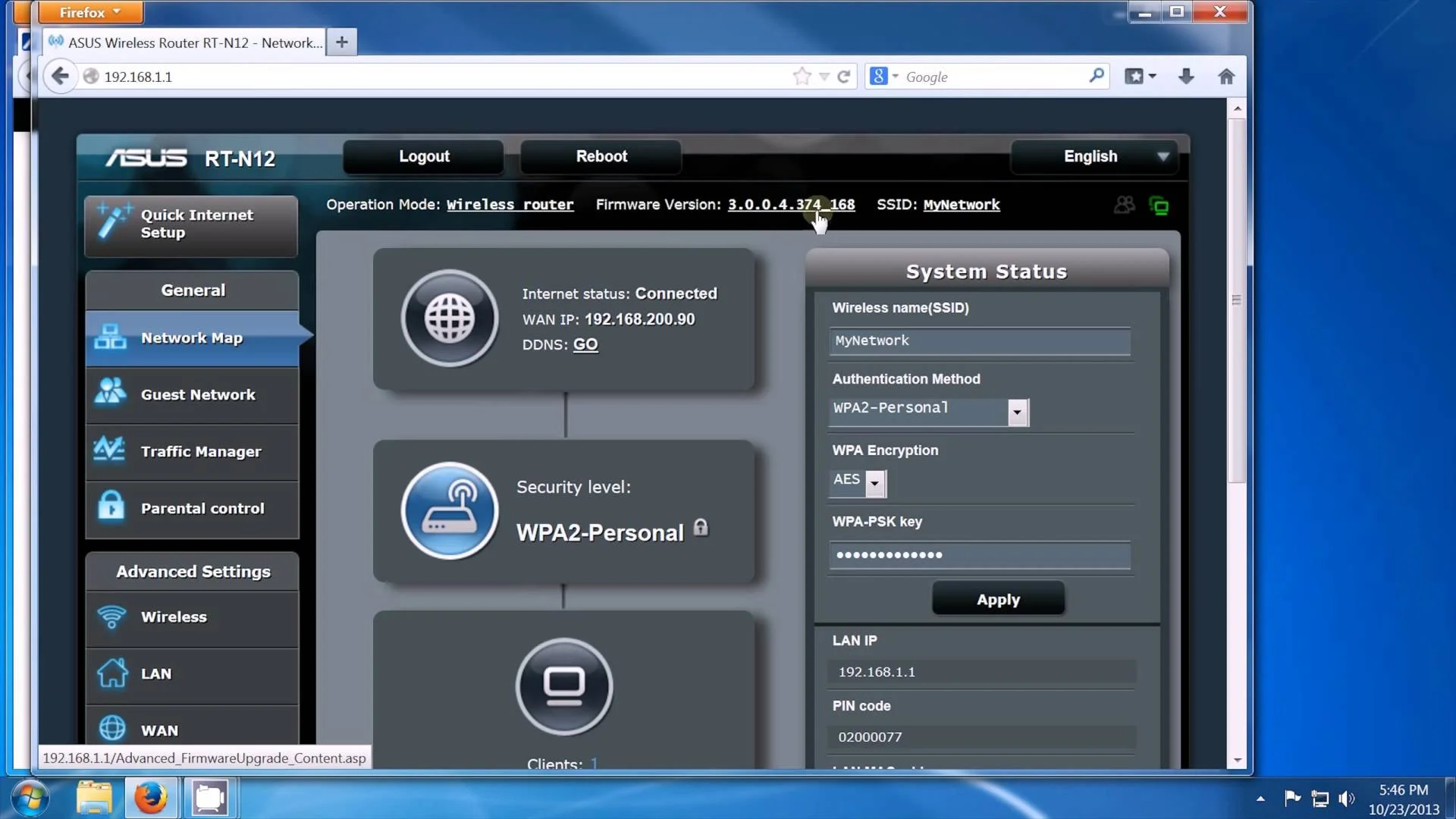Image resolution: width=1456 pixels, height=819 pixels.
Task: Click the Reboot button
Action: pyautogui.click(x=601, y=157)
